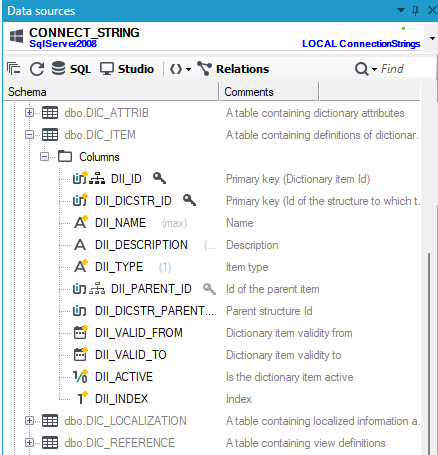Click the text type icon of DII_TYPE

click(81, 266)
